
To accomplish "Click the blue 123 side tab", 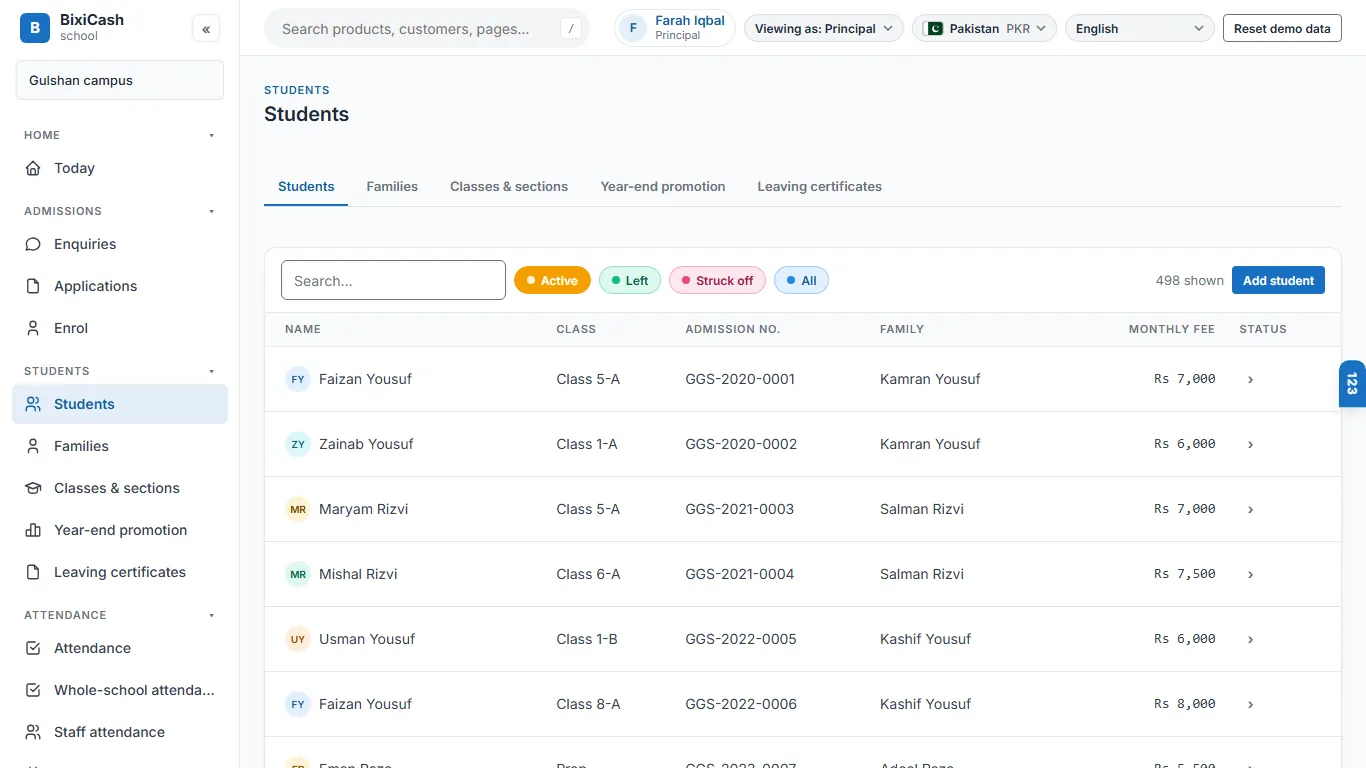I will coord(1352,384).
